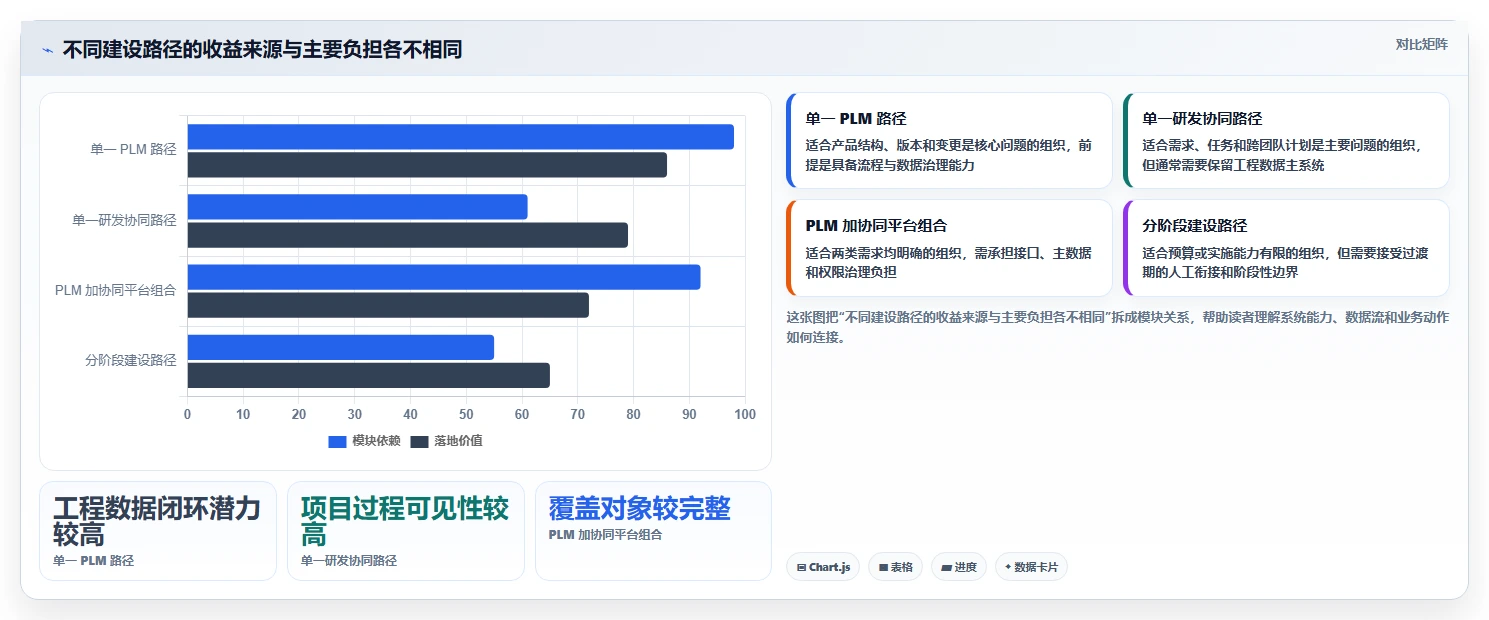This screenshot has width=1489, height=620.
Task: Click the 表格 chip's small icon
Action: point(883,567)
